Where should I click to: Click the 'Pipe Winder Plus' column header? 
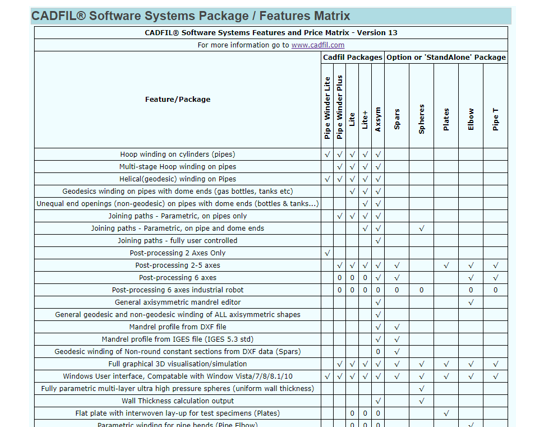pos(340,107)
